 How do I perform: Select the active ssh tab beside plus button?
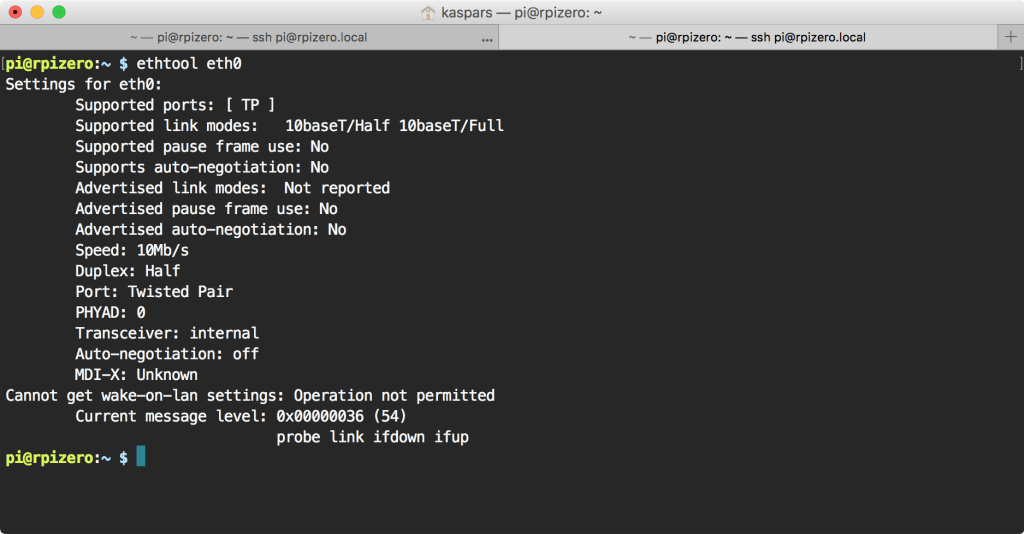click(x=748, y=37)
